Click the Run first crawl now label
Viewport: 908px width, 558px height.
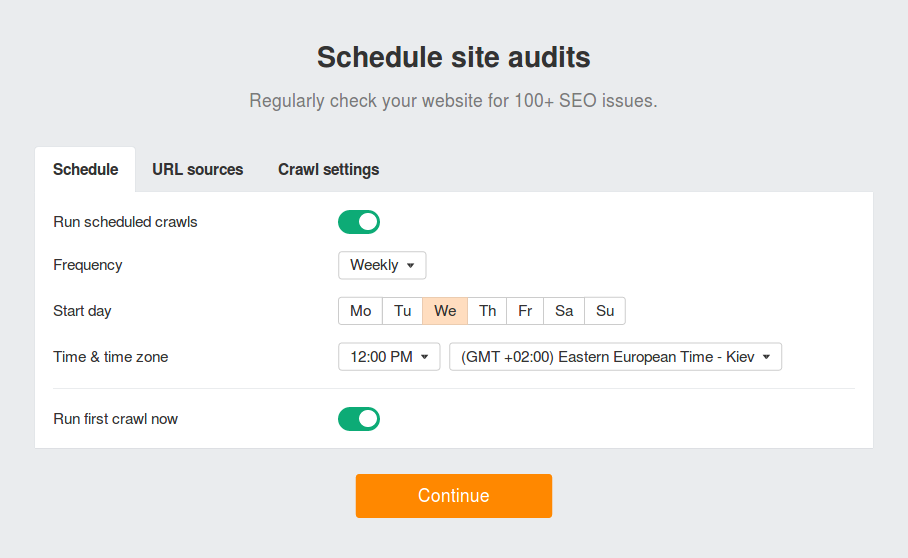tap(115, 419)
